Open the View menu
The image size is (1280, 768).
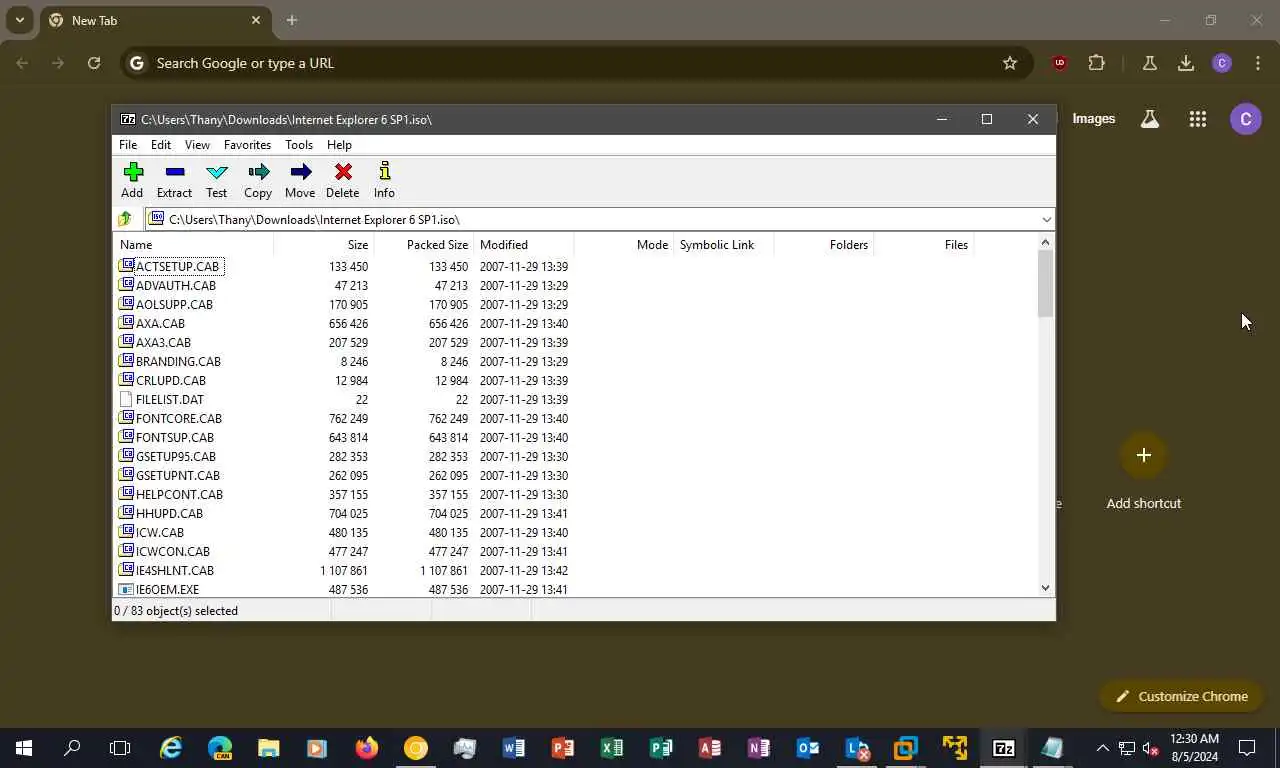click(197, 145)
